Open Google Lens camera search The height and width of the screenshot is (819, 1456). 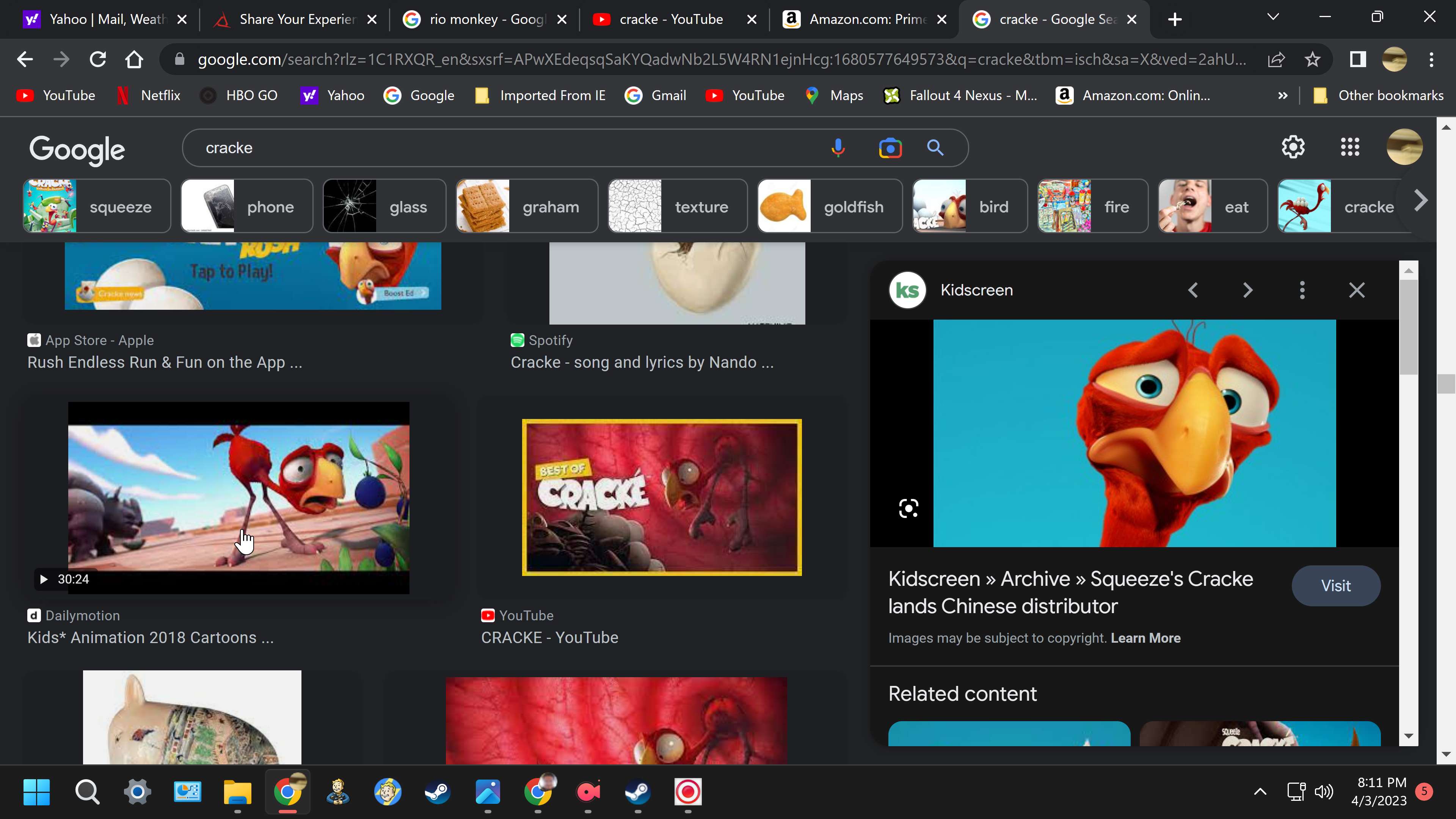pyautogui.click(x=890, y=148)
